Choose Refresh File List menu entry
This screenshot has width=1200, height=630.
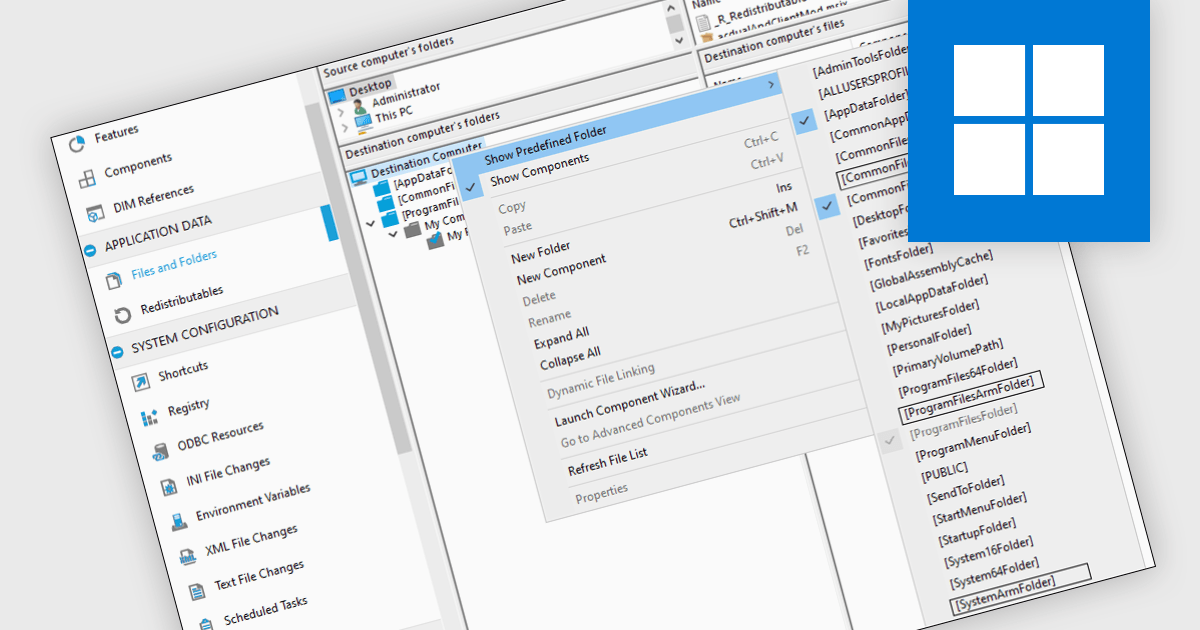coord(607,462)
